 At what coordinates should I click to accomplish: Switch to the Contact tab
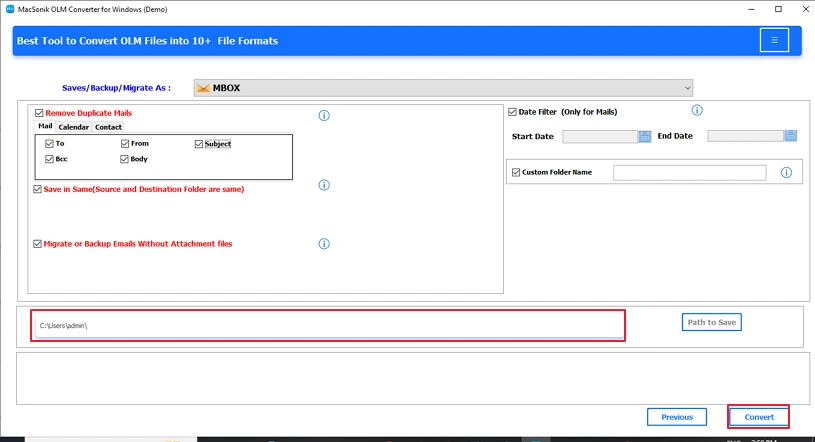[108, 127]
